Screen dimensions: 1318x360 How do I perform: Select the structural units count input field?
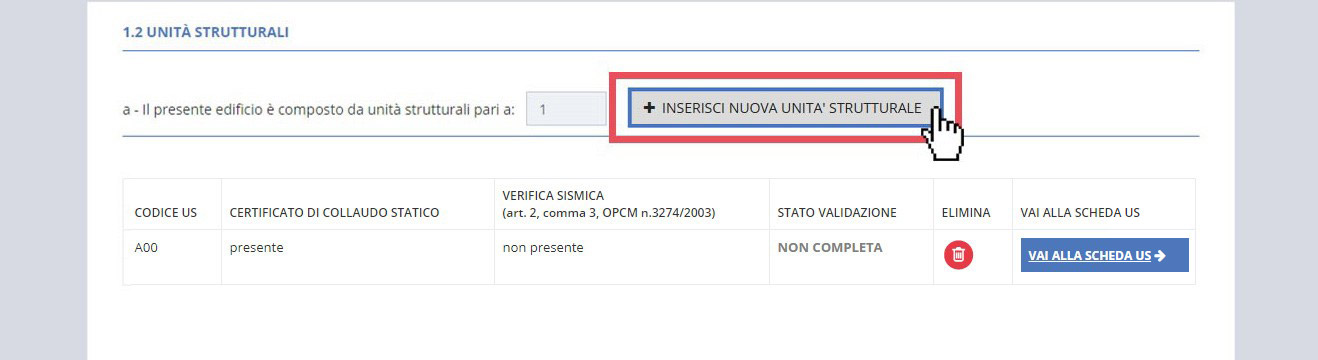[x=566, y=109]
